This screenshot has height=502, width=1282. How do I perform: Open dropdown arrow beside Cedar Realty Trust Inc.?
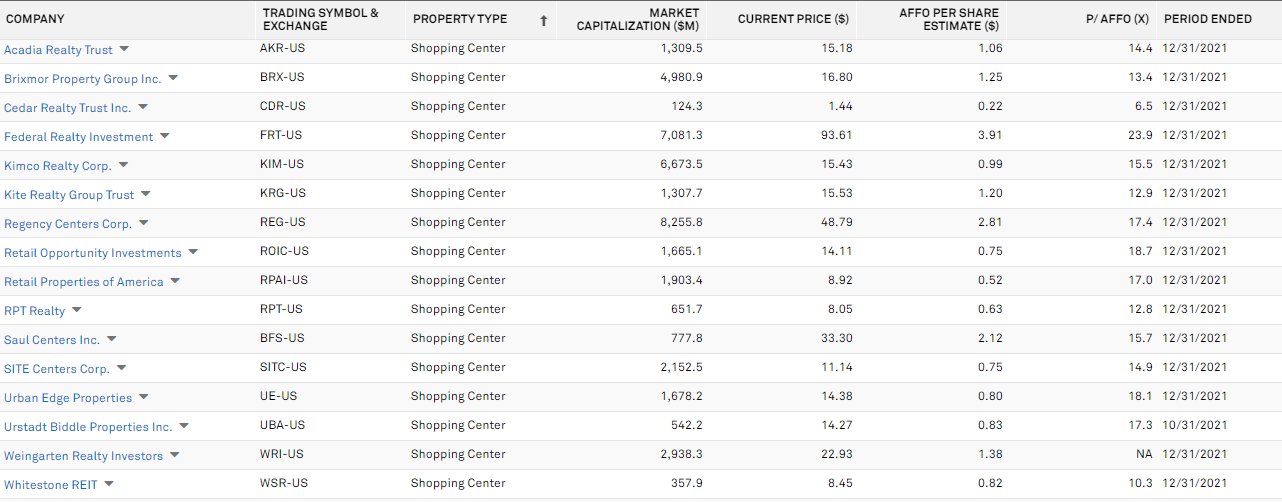coord(143,107)
